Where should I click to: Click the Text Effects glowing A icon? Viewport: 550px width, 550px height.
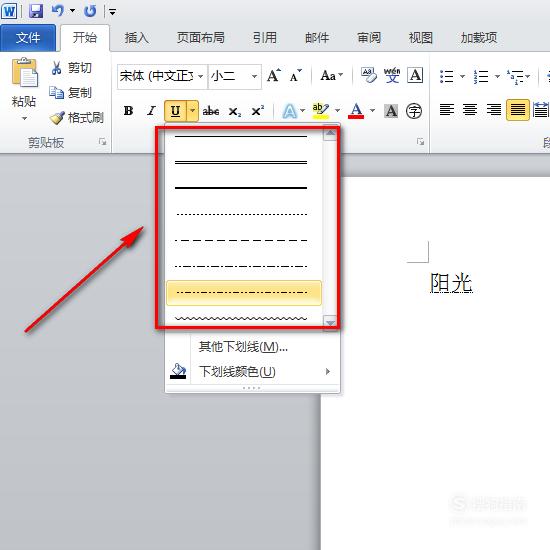(x=290, y=111)
